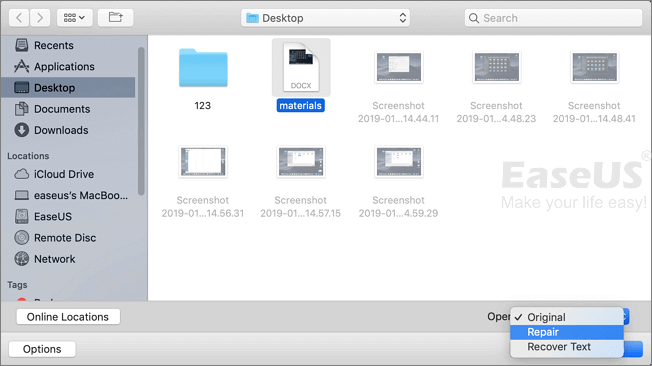
Task: Open the Desktop location popup
Action: coord(325,18)
